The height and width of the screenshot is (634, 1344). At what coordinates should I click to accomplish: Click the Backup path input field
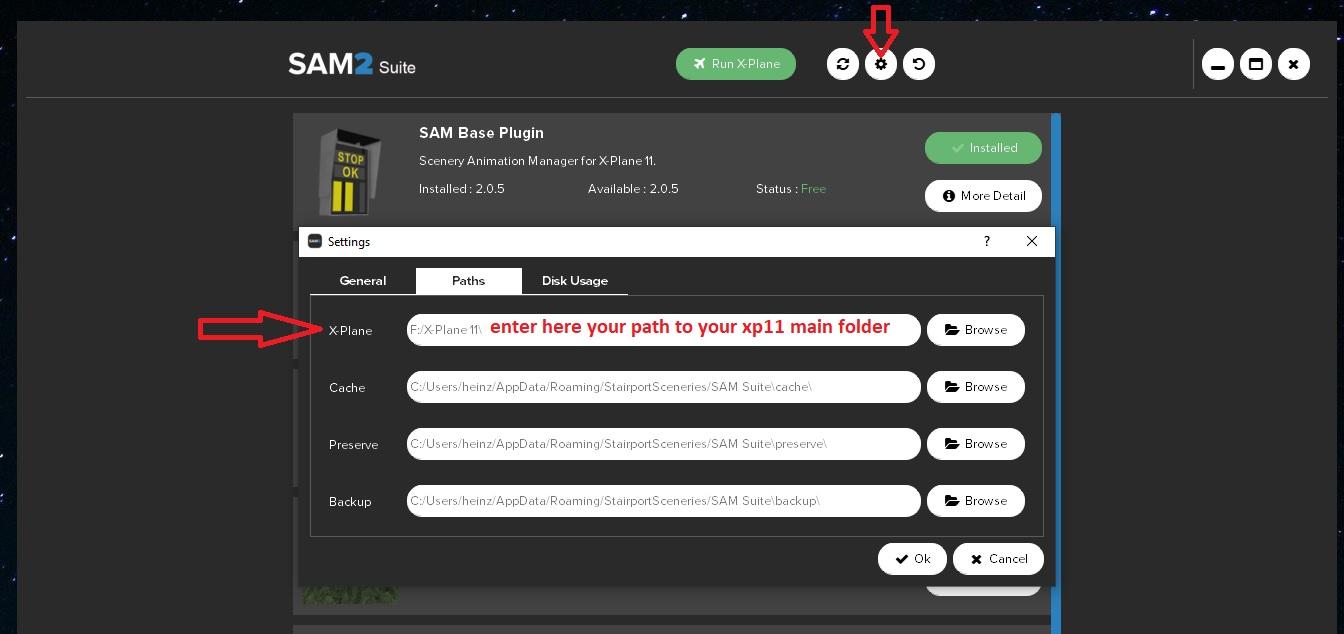[663, 501]
